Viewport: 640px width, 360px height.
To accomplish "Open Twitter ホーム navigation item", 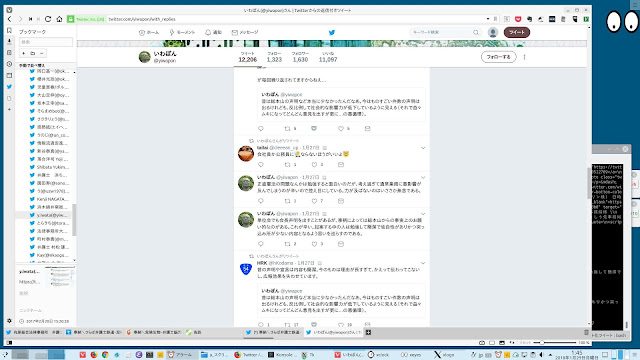I will 149,32.
